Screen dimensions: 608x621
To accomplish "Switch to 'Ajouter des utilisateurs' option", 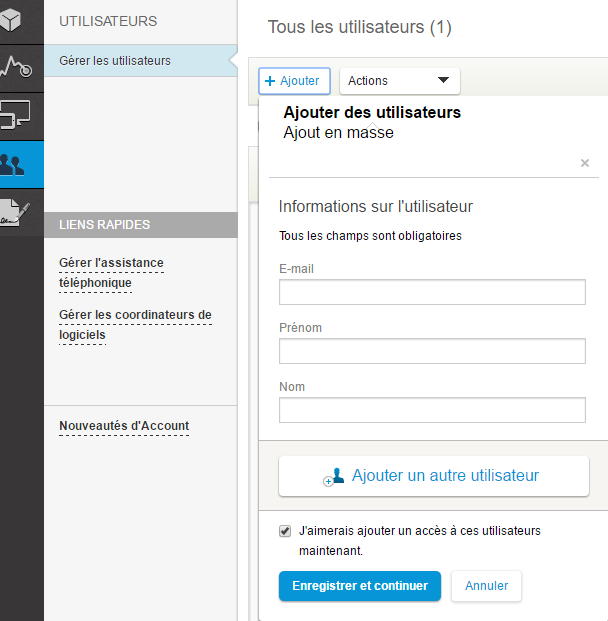I will [x=372, y=113].
